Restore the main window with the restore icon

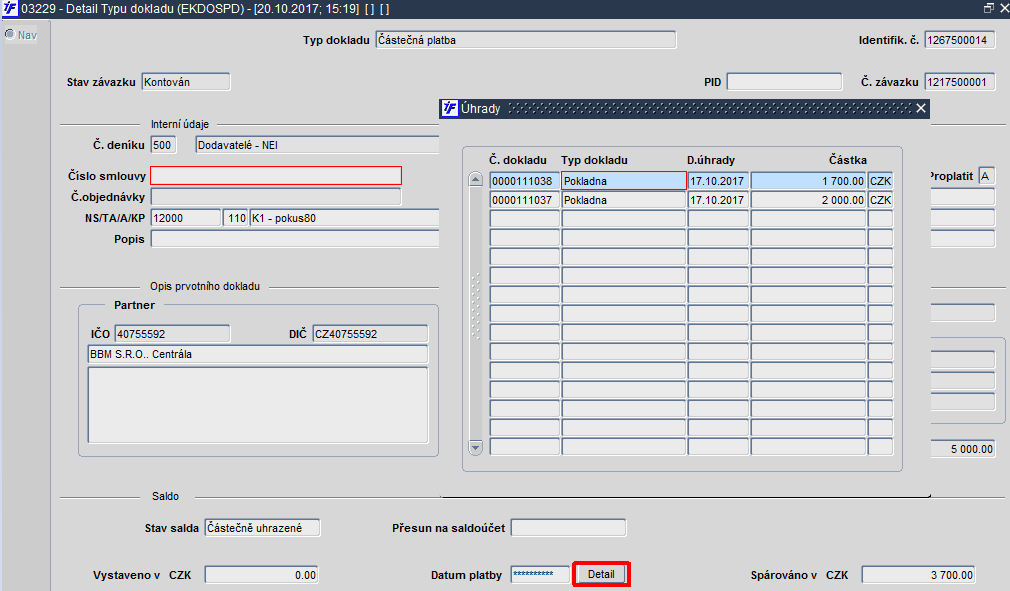tap(989, 8)
